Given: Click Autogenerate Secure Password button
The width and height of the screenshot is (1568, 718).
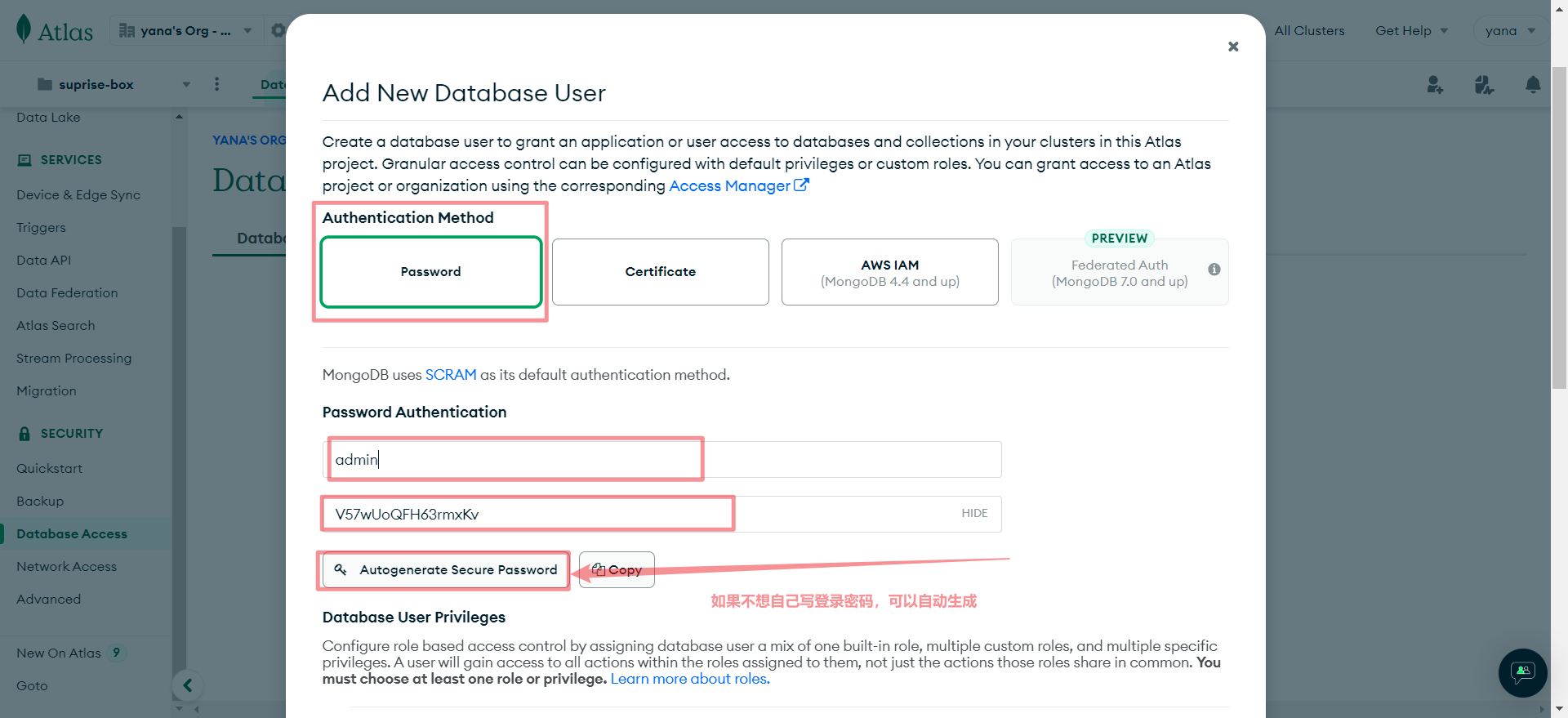Looking at the screenshot, I should tap(446, 570).
